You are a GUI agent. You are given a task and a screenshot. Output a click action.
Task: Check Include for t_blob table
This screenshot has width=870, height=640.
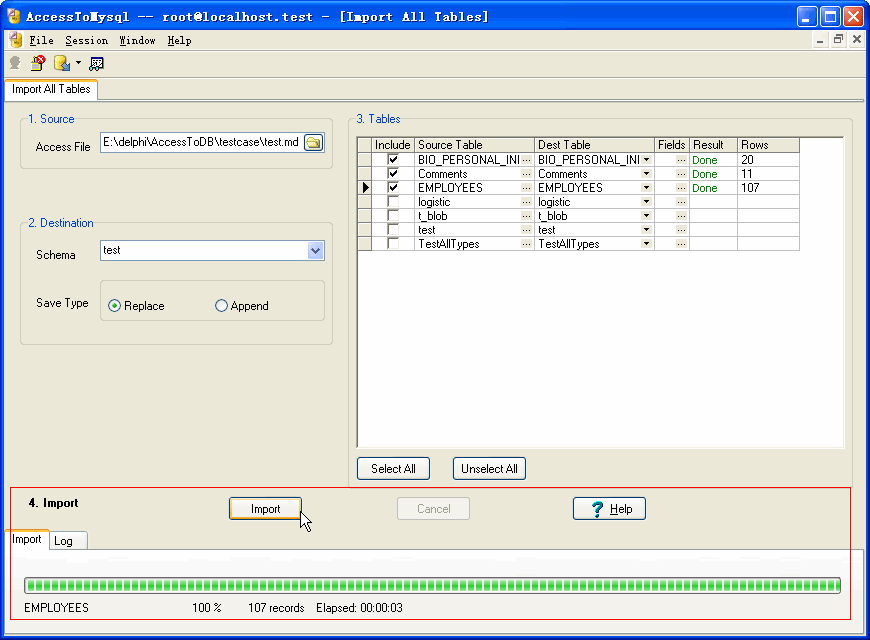393,215
